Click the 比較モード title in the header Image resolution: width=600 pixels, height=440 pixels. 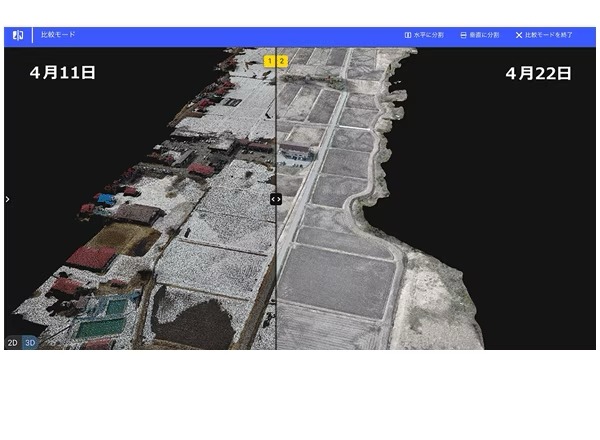[58, 35]
